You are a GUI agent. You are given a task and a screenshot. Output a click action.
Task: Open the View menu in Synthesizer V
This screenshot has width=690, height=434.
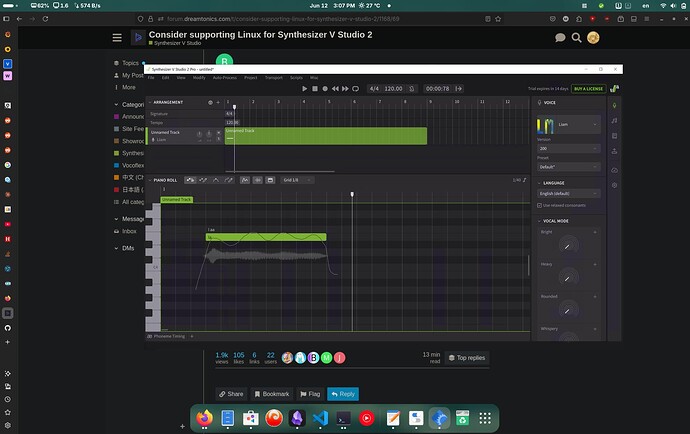[x=181, y=77]
